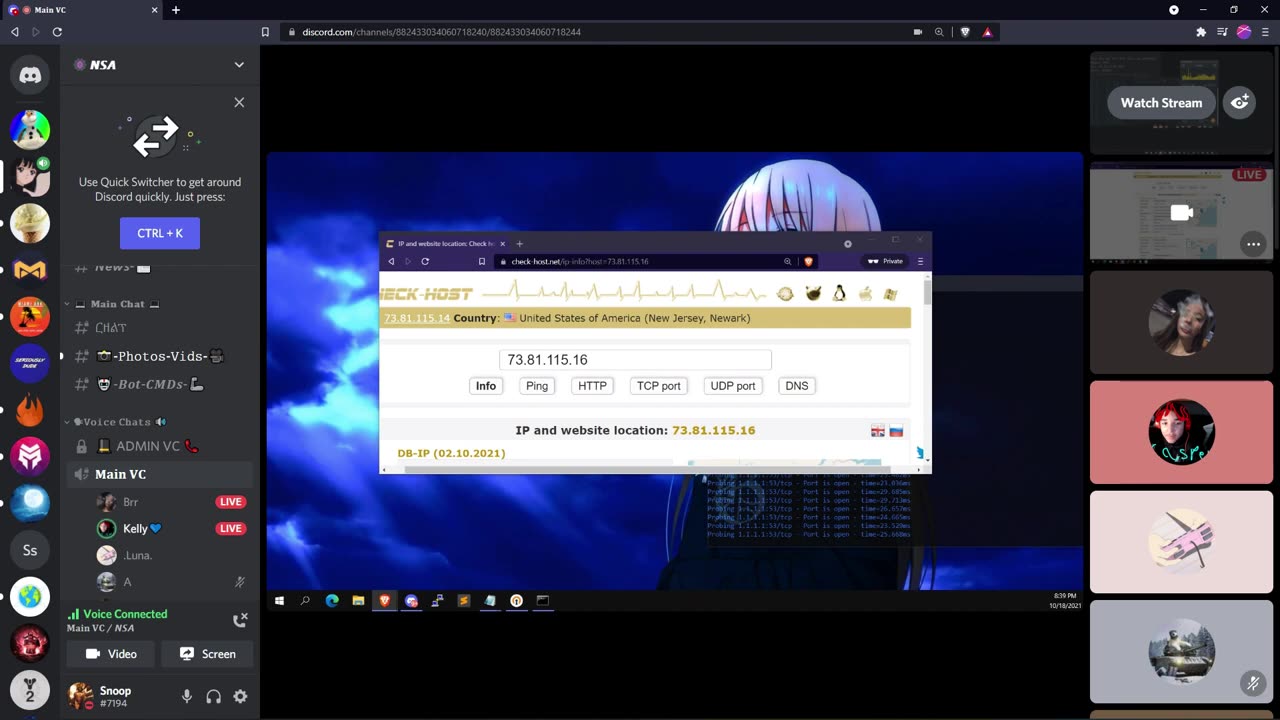Viewport: 1280px width, 720px height.
Task: Open the pink M logo server
Action: 30,457
